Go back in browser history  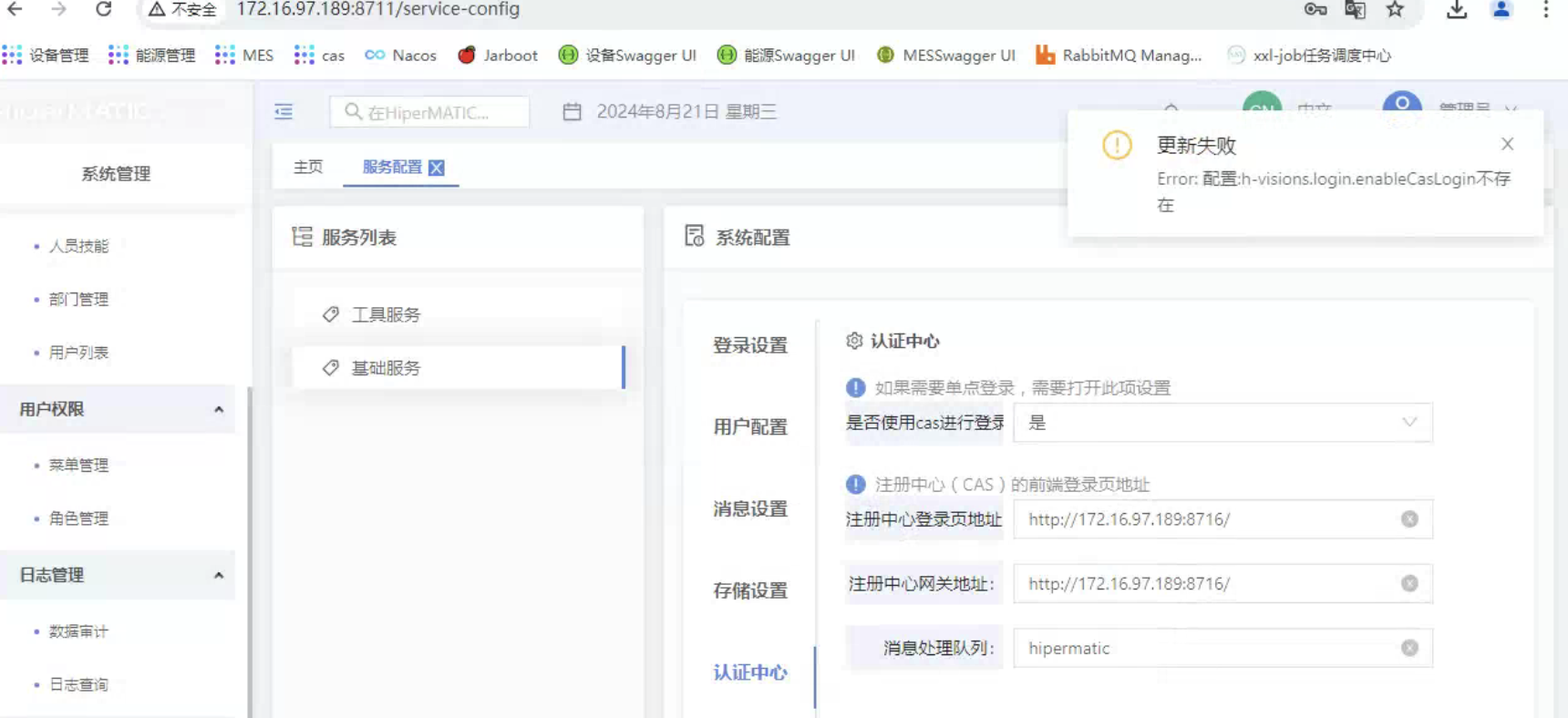(15, 9)
